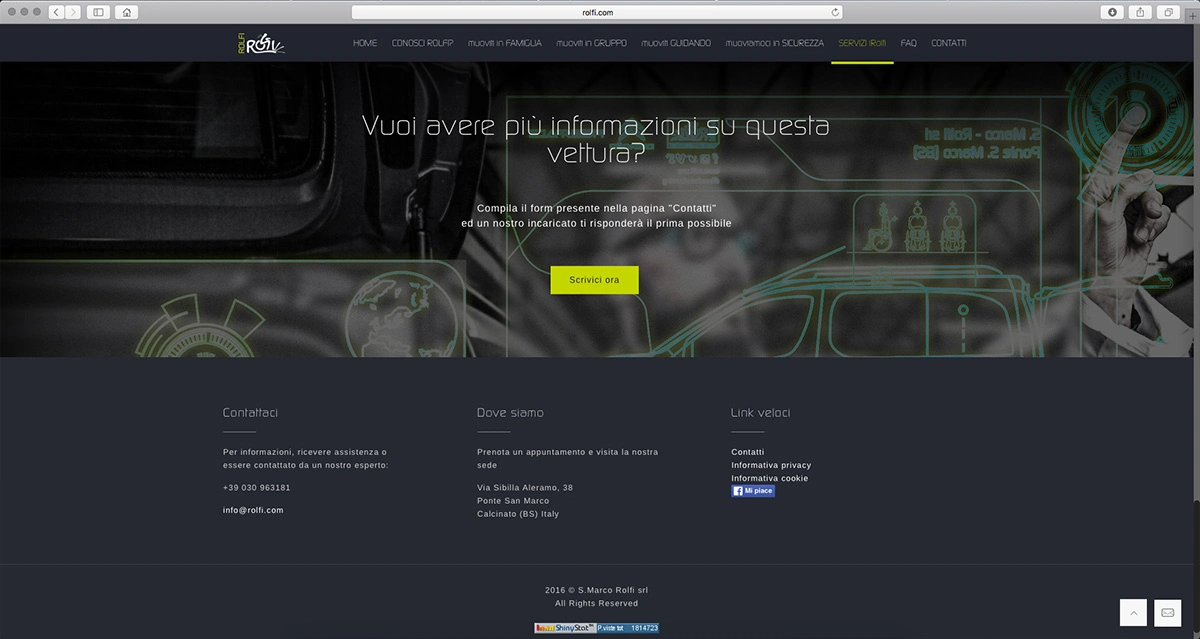Click the Safari share icon
Viewport: 1200px width, 639px height.
(x=1140, y=12)
